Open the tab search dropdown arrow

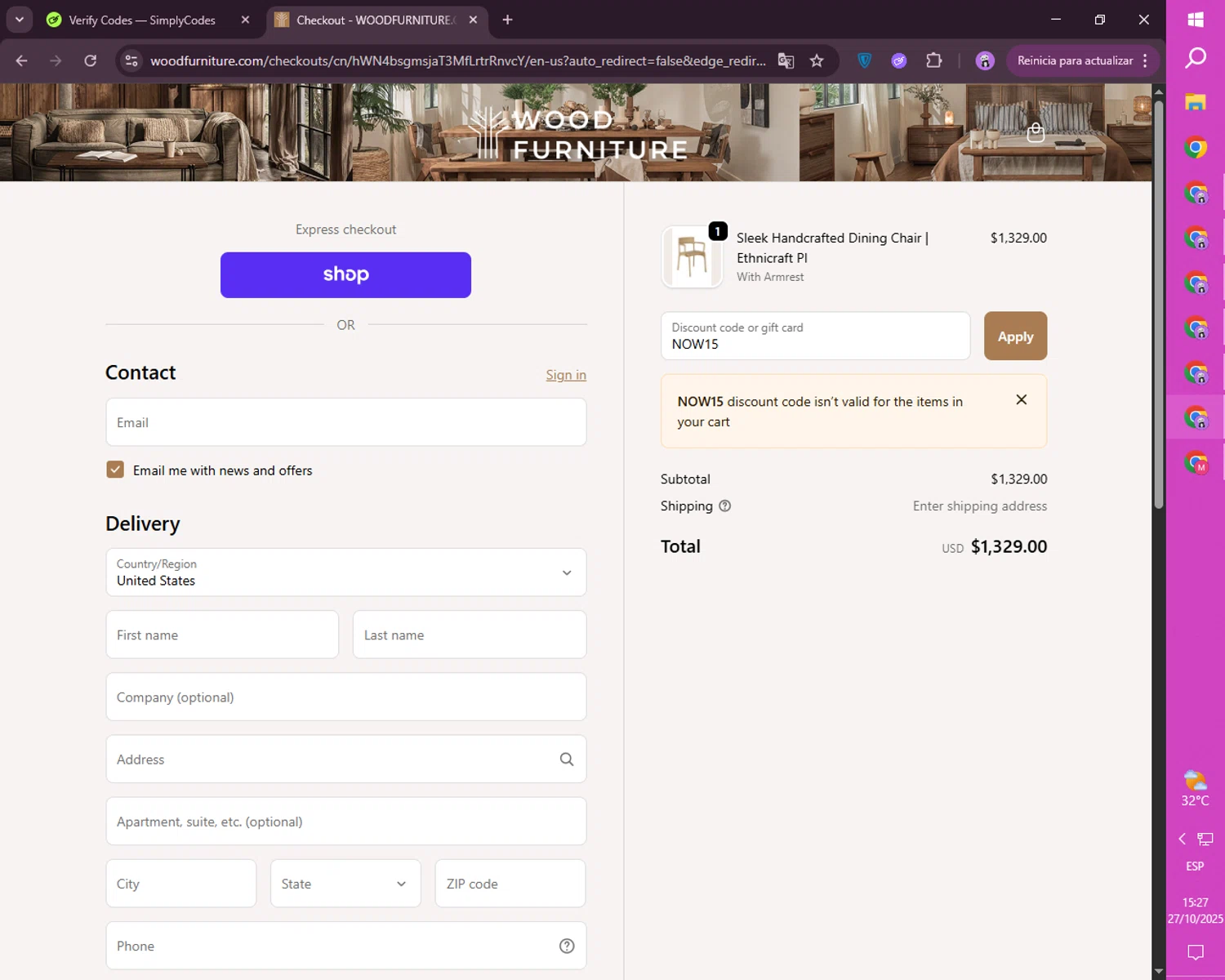click(19, 20)
